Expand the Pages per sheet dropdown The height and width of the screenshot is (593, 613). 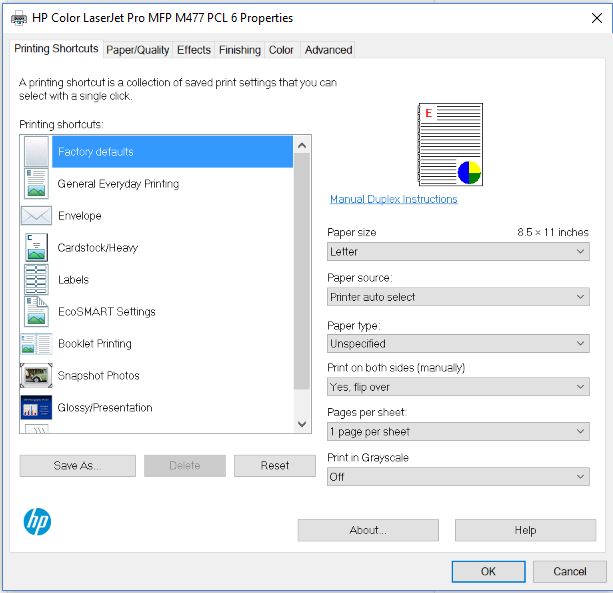click(x=458, y=432)
